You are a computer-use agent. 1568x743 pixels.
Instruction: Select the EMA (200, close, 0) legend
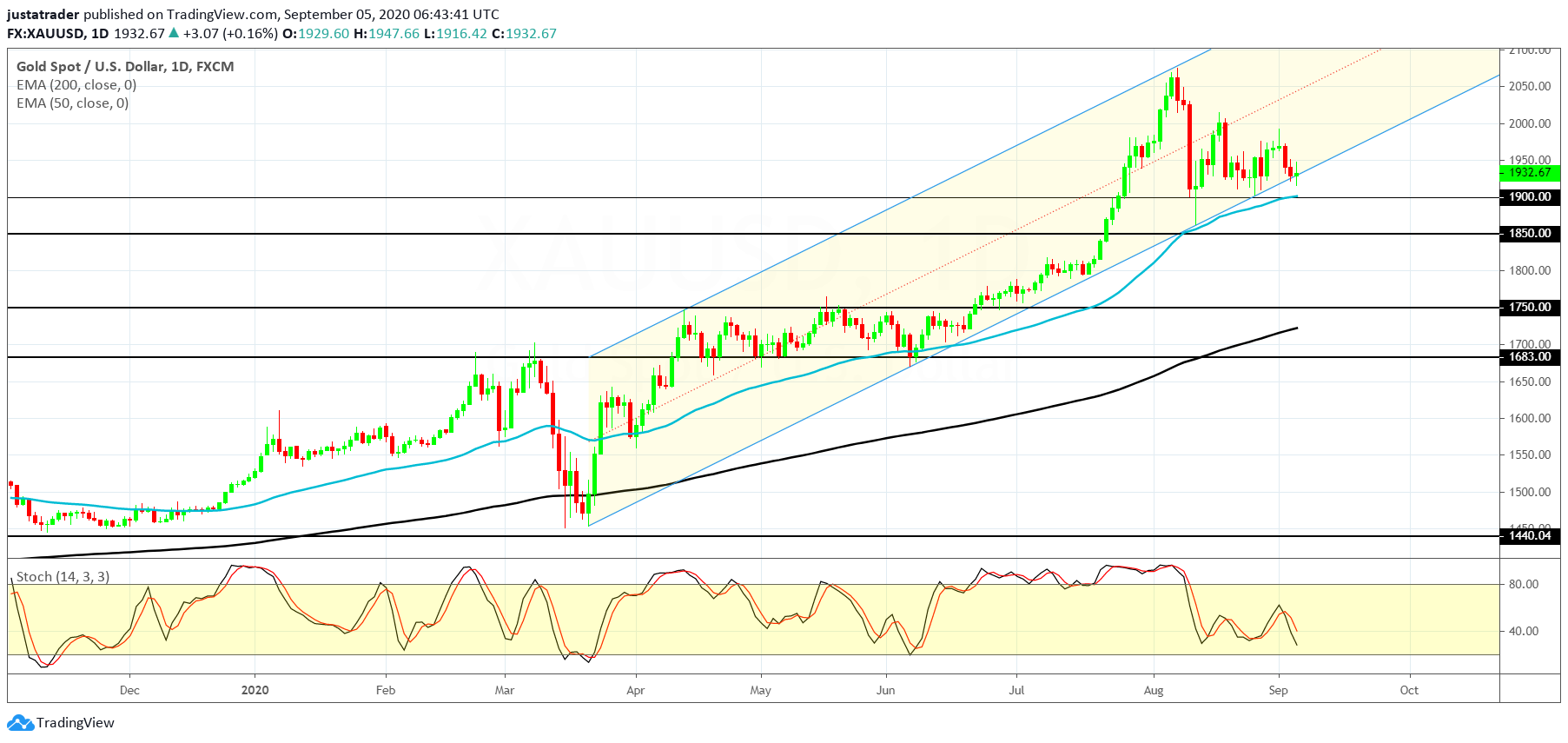coord(76,85)
